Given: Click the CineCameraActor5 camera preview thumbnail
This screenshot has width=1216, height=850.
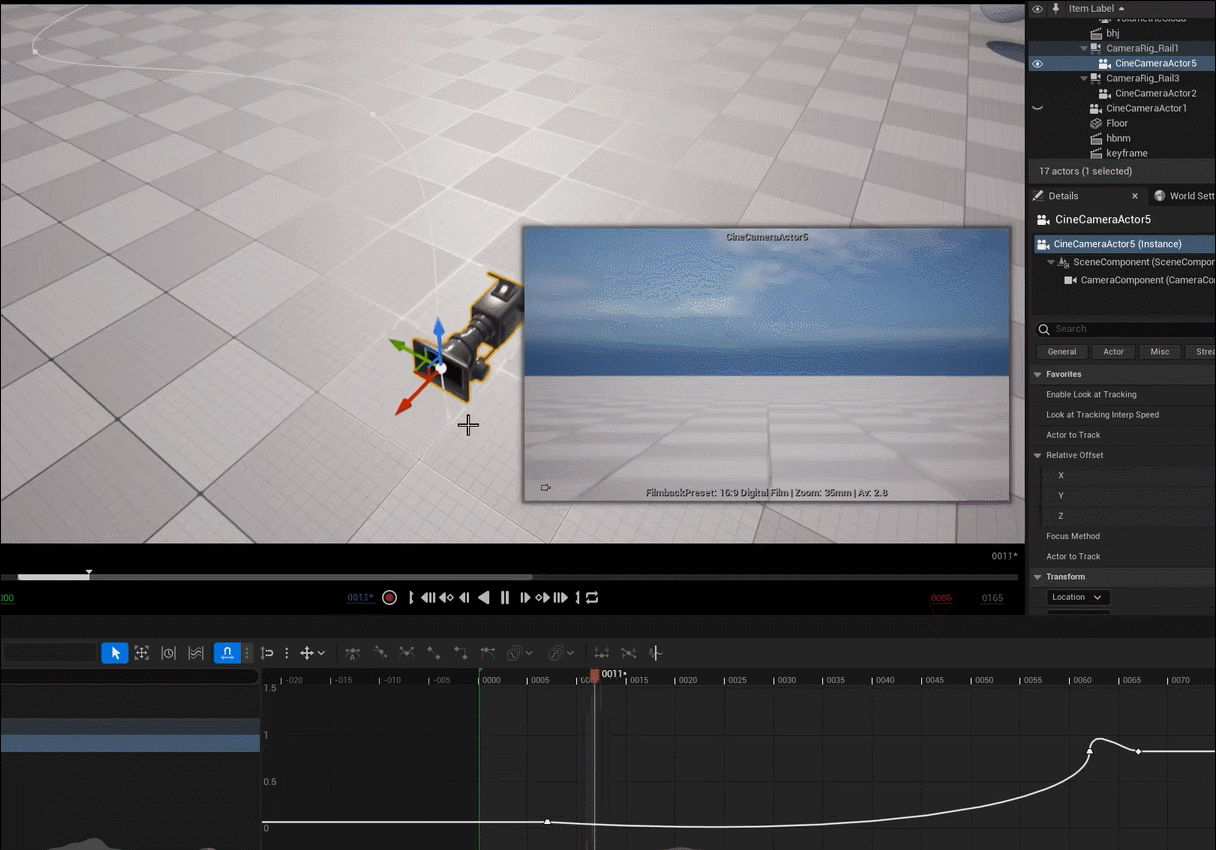Looking at the screenshot, I should click(767, 364).
